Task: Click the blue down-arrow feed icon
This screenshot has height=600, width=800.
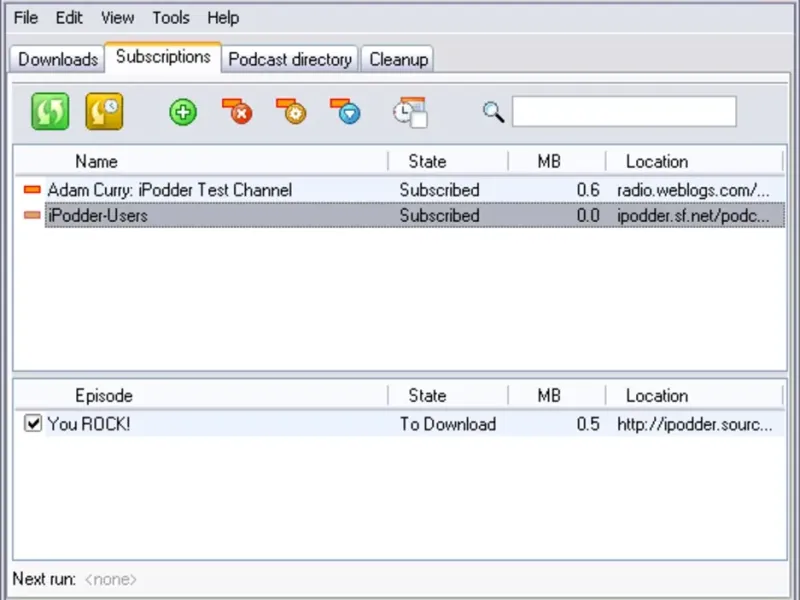Action: pyautogui.click(x=345, y=111)
